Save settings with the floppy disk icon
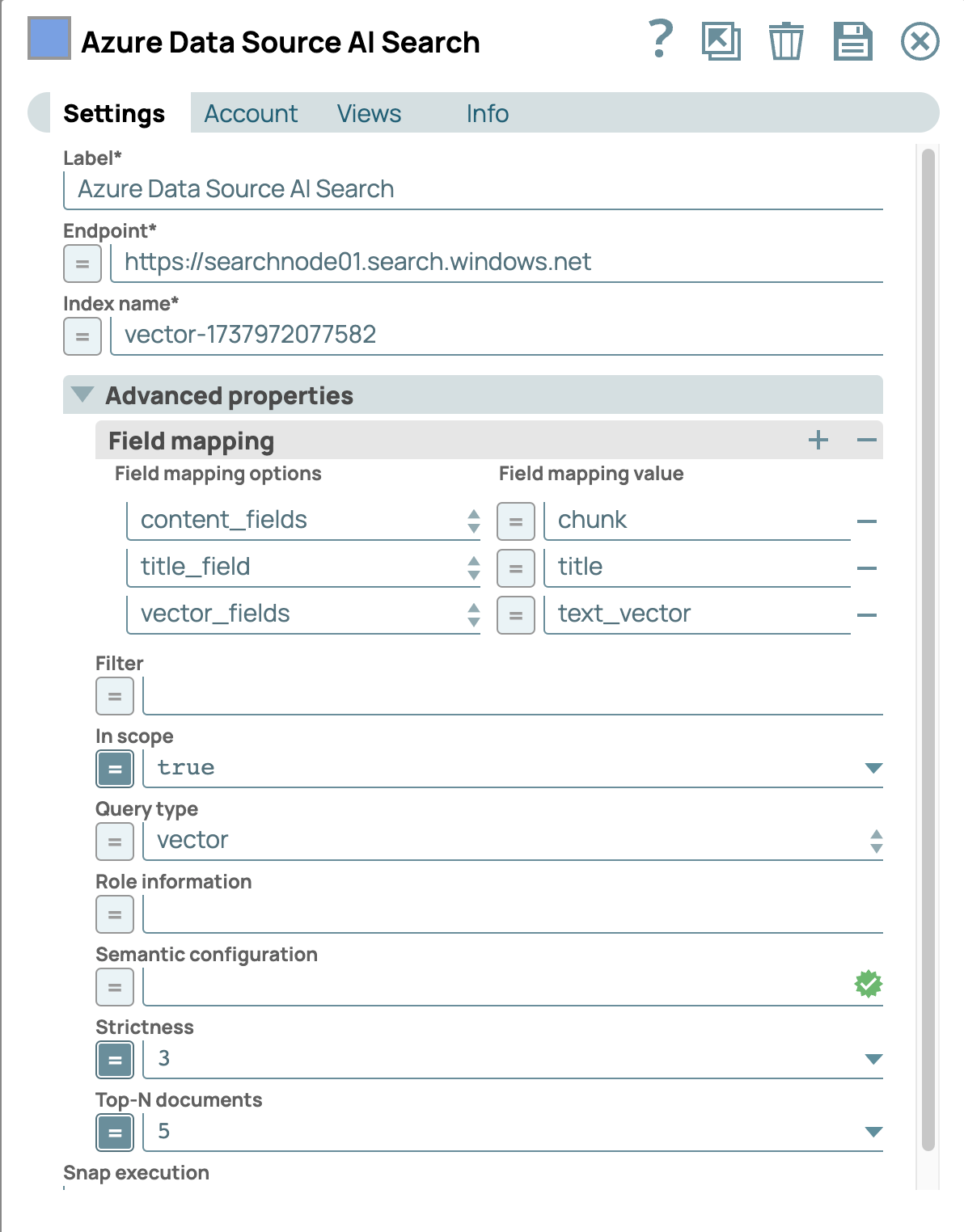Viewport: 964px width, 1232px height. pyautogui.click(x=852, y=41)
